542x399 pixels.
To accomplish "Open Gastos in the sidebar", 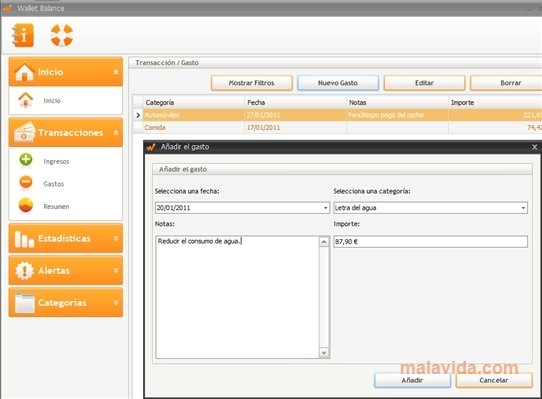I will point(54,184).
